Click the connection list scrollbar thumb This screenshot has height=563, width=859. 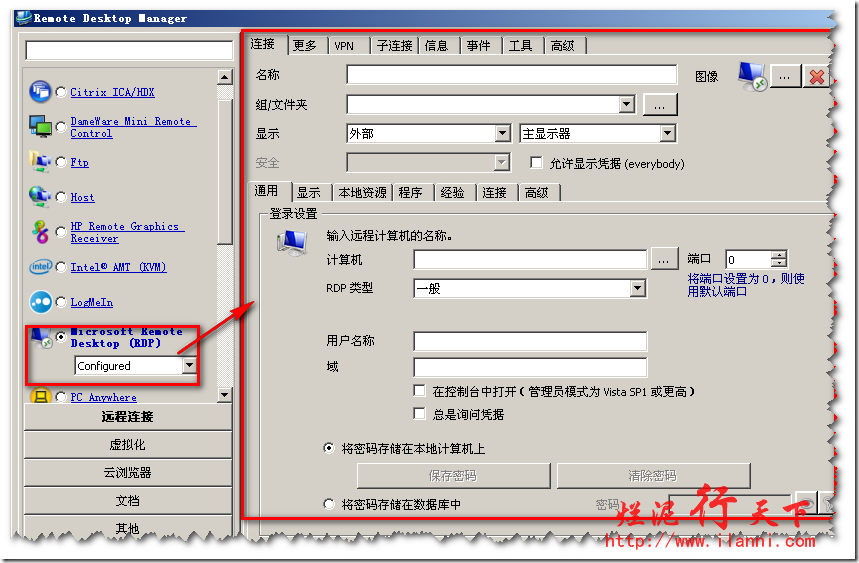[225, 171]
